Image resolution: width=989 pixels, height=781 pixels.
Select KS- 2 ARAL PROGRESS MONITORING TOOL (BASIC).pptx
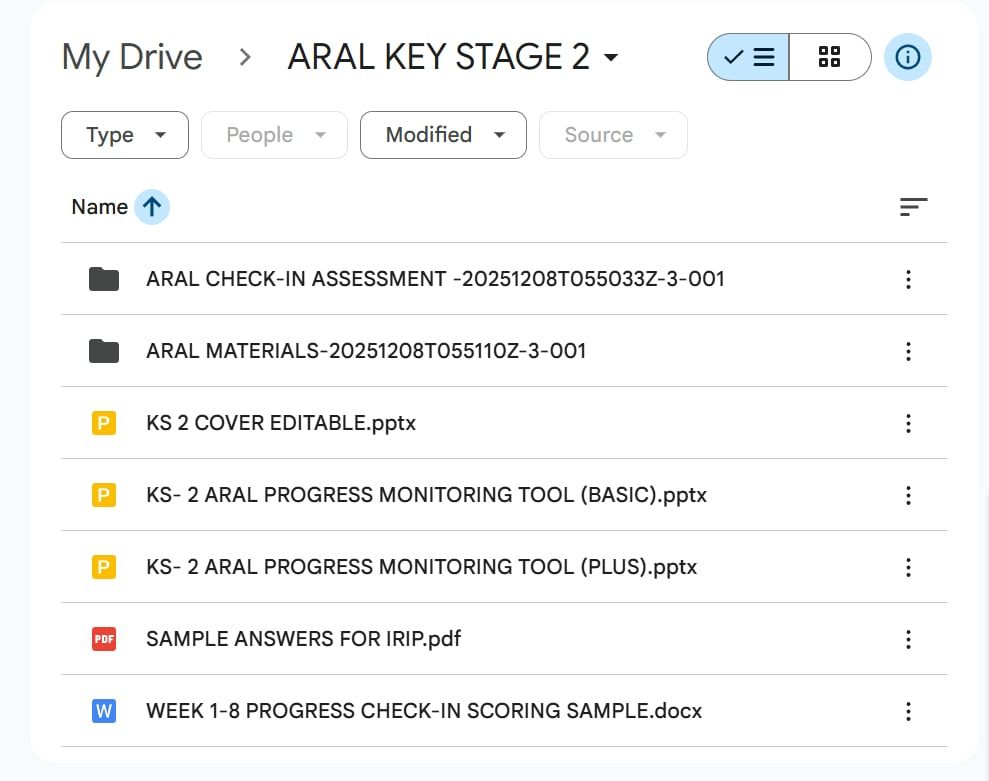[x=426, y=495]
